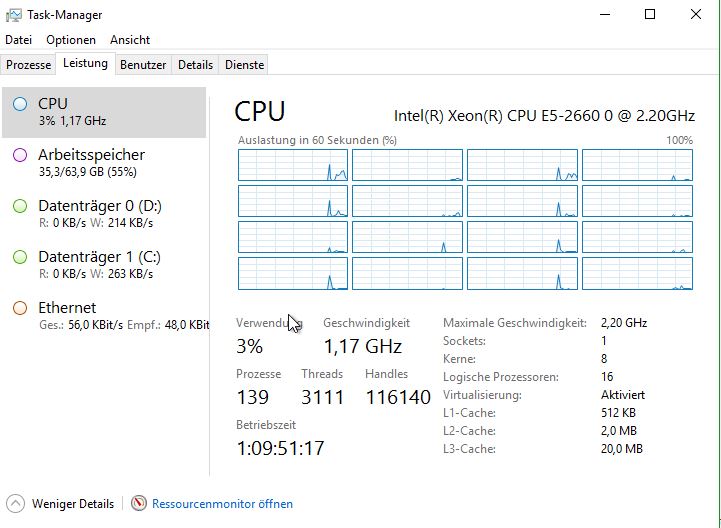The height and width of the screenshot is (528, 721).
Task: Select the Ethernet performance entry
Action: (x=104, y=316)
